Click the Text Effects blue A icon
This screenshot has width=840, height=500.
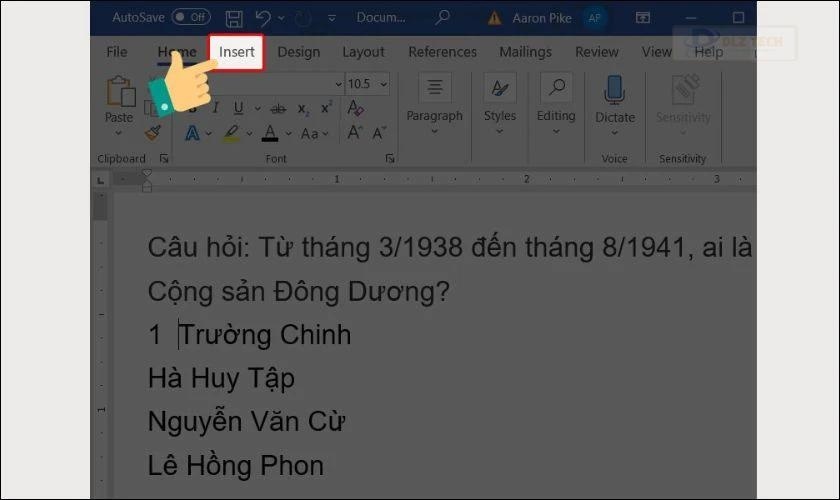click(x=192, y=133)
